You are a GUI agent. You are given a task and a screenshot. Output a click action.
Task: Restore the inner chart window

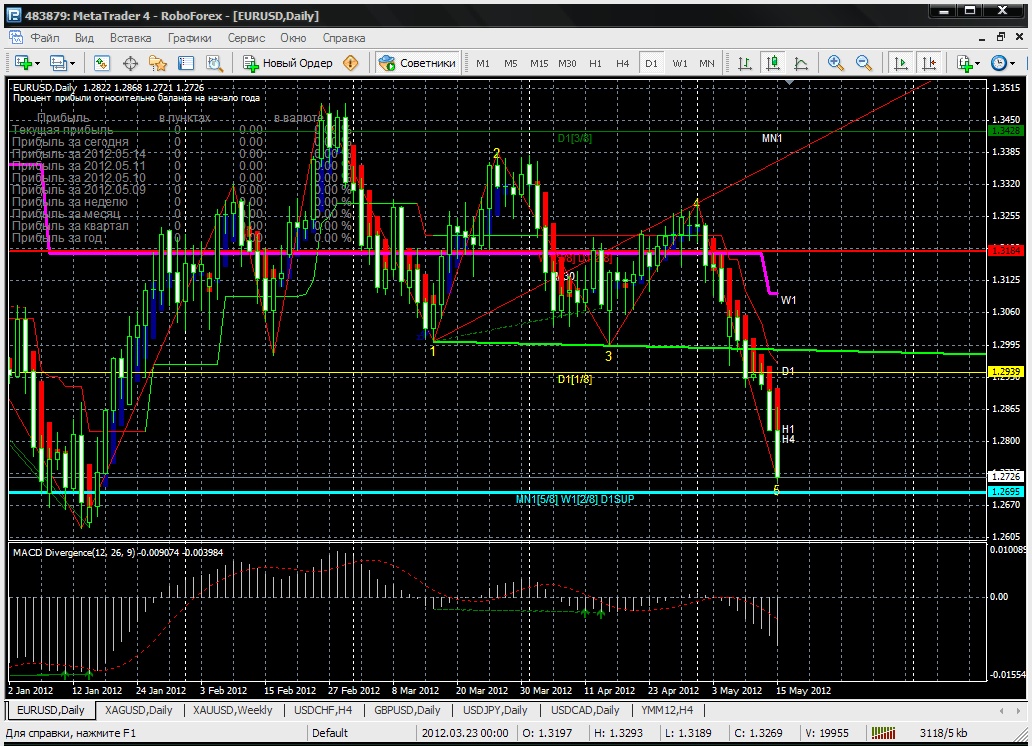point(1000,37)
